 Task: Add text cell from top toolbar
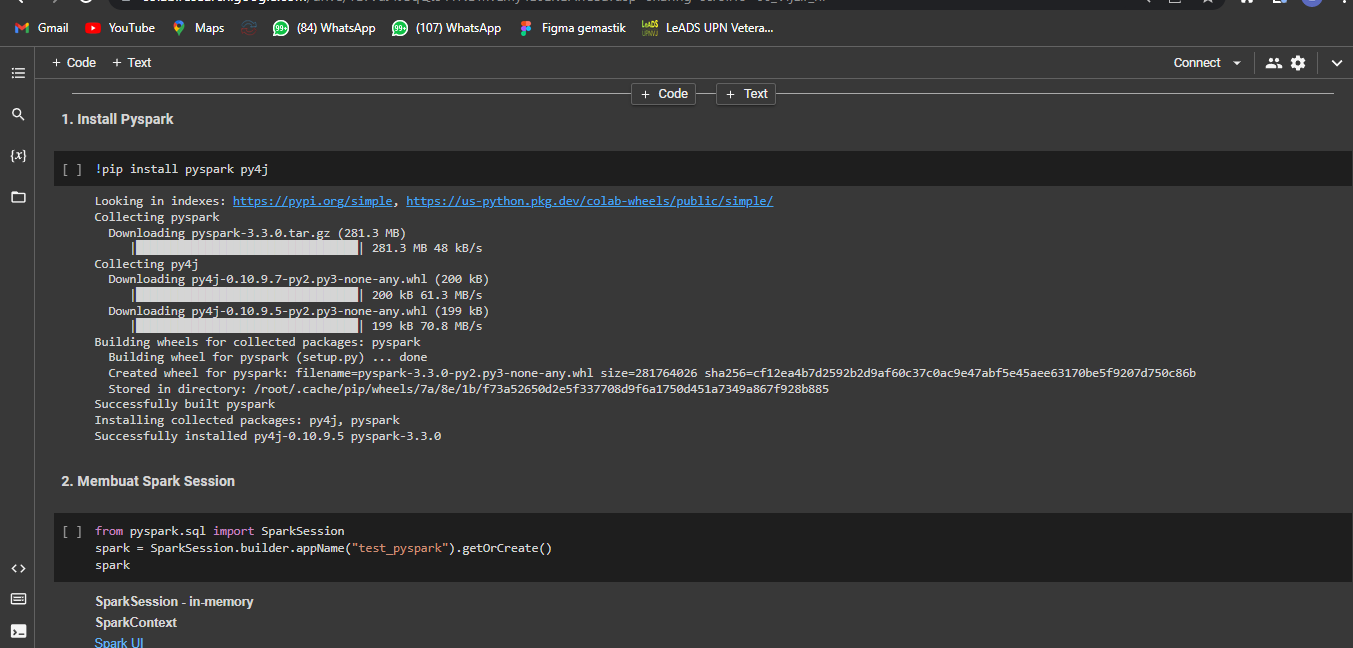tap(132, 62)
